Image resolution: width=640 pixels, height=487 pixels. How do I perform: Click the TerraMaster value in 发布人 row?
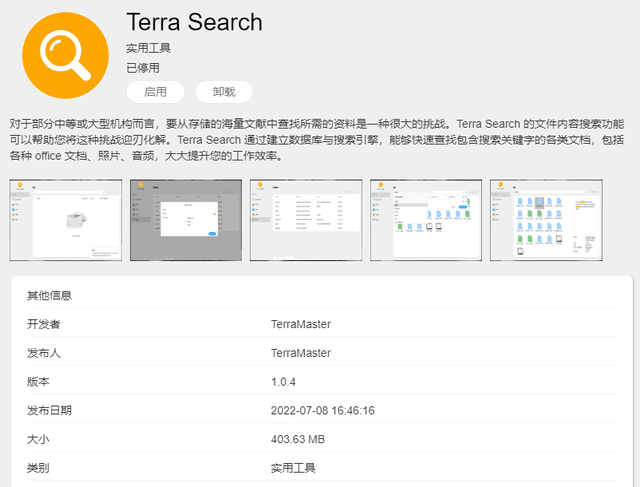pyautogui.click(x=301, y=353)
